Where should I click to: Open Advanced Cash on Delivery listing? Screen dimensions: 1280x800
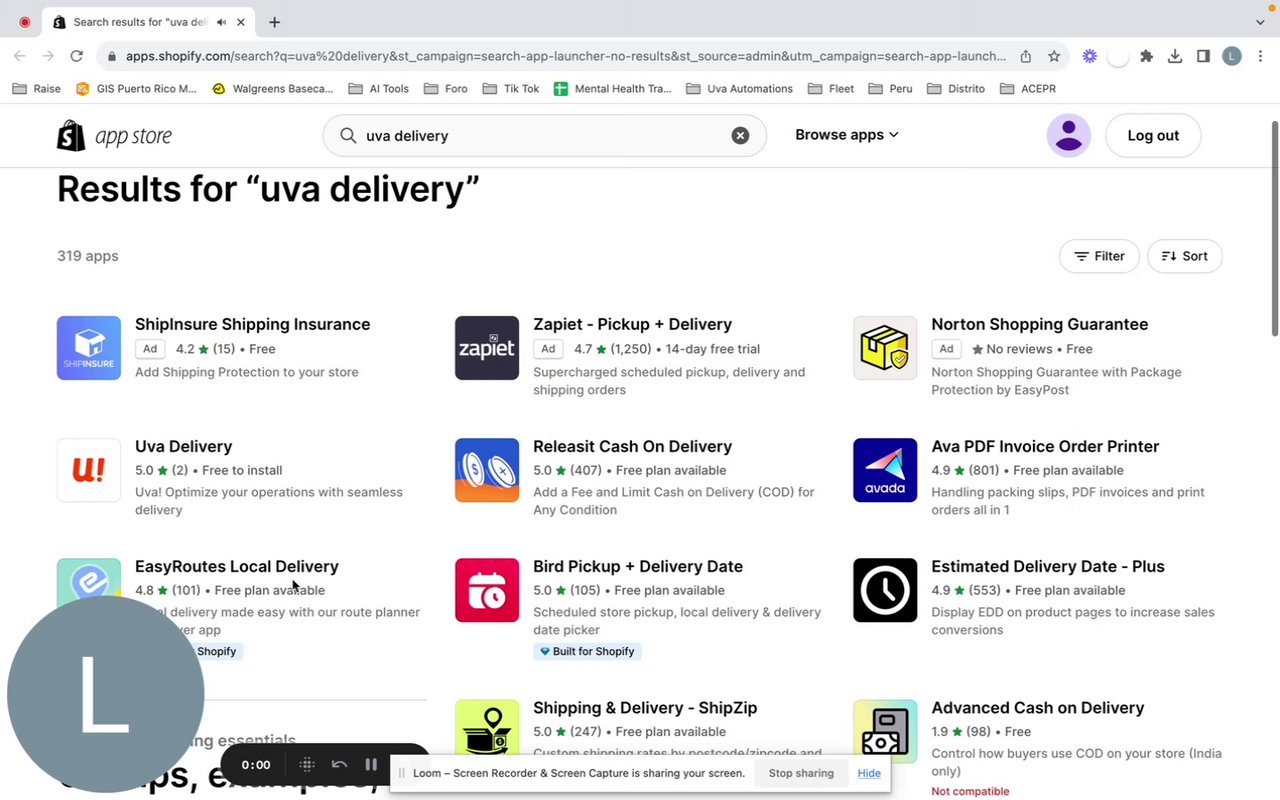coord(1037,707)
